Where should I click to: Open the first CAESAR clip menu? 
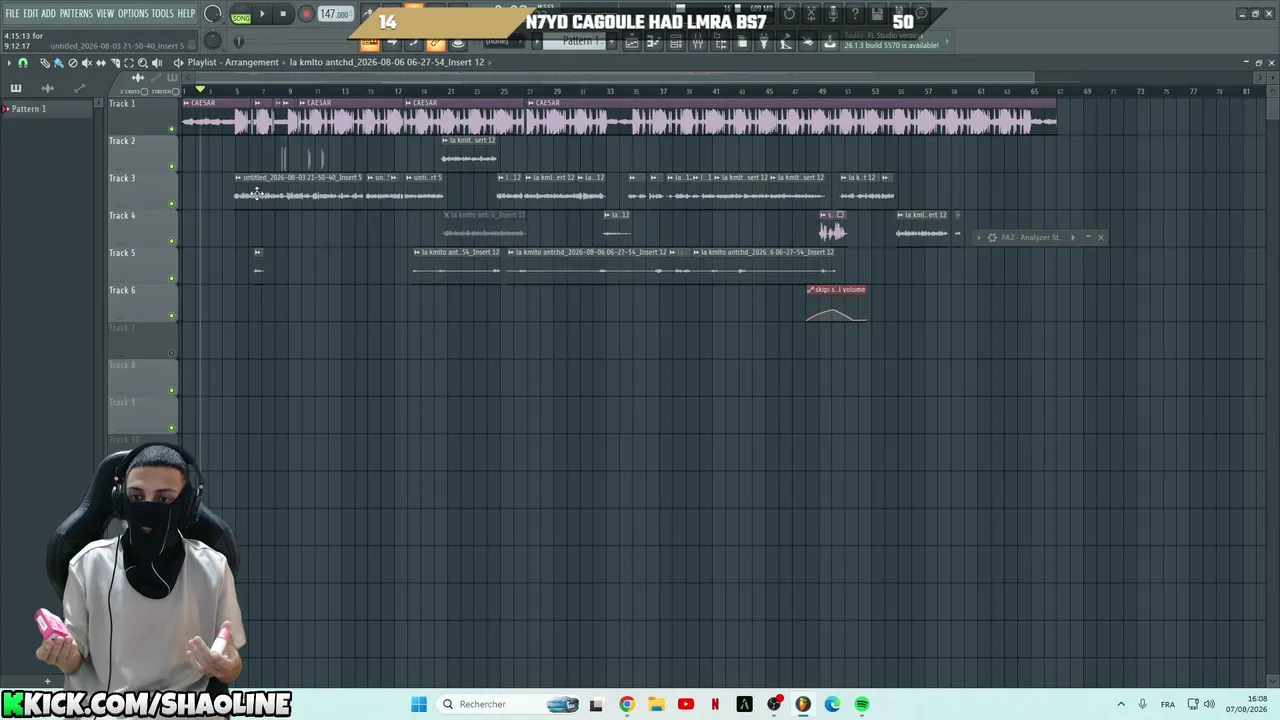(187, 103)
